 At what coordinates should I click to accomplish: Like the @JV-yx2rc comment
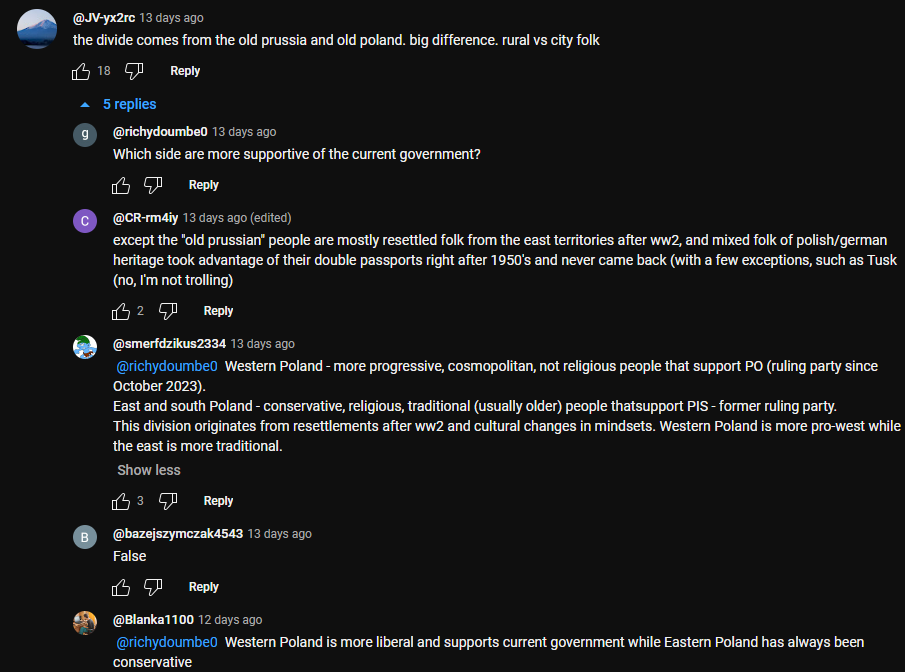82,71
